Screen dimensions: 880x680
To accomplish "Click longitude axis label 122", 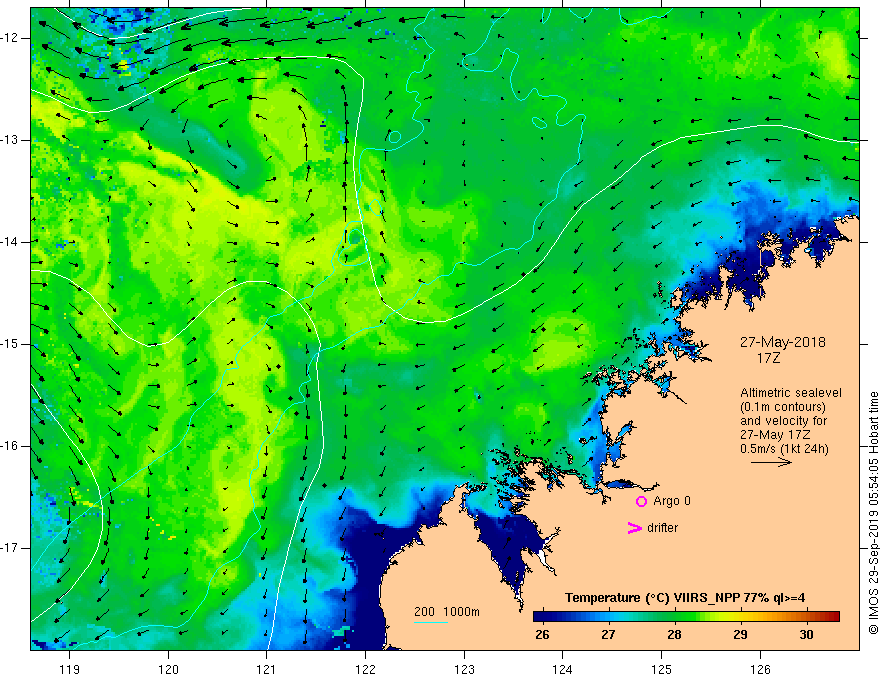I will 365,669.
